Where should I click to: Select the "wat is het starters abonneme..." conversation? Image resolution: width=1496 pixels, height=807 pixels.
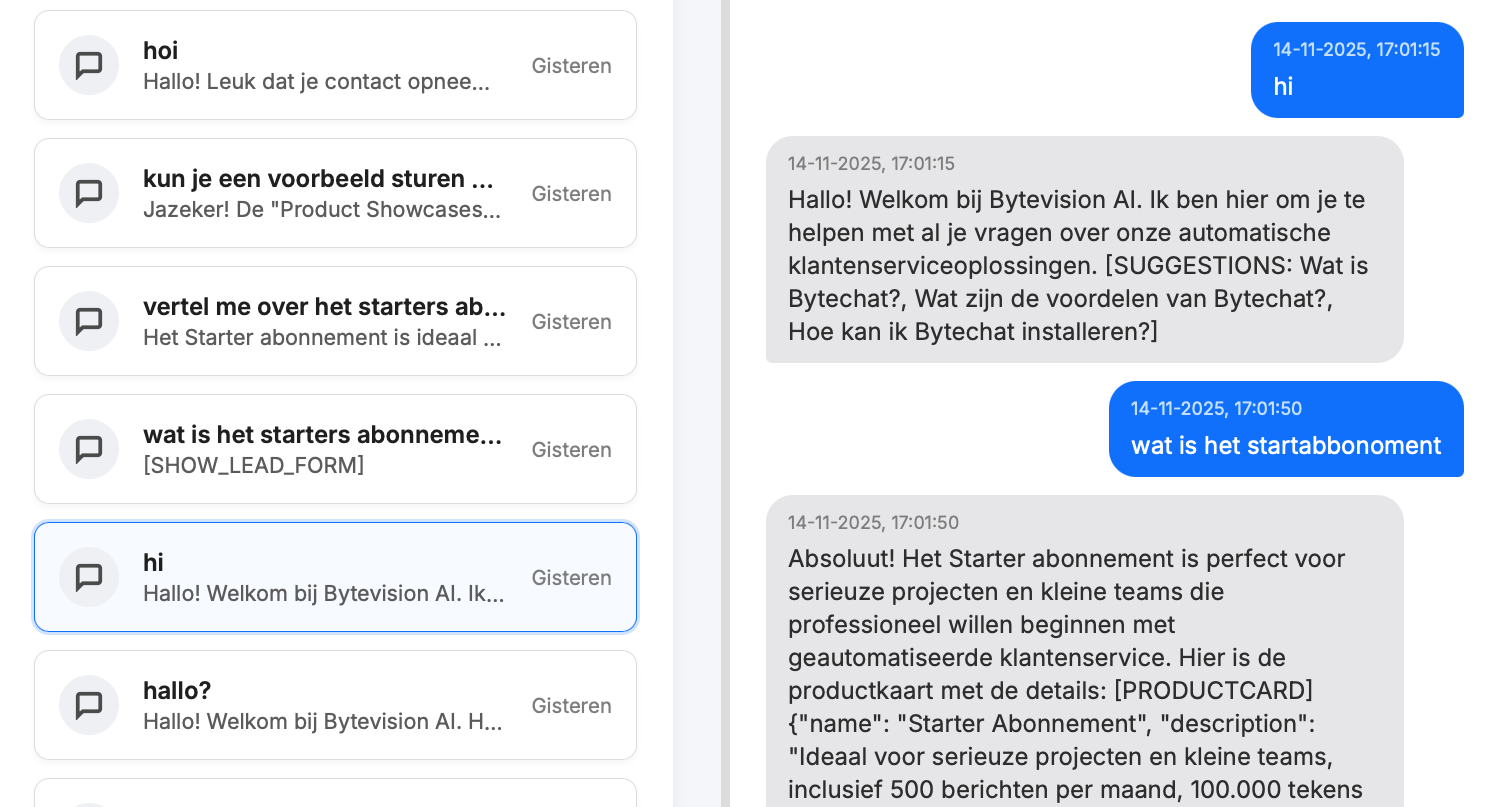335,449
